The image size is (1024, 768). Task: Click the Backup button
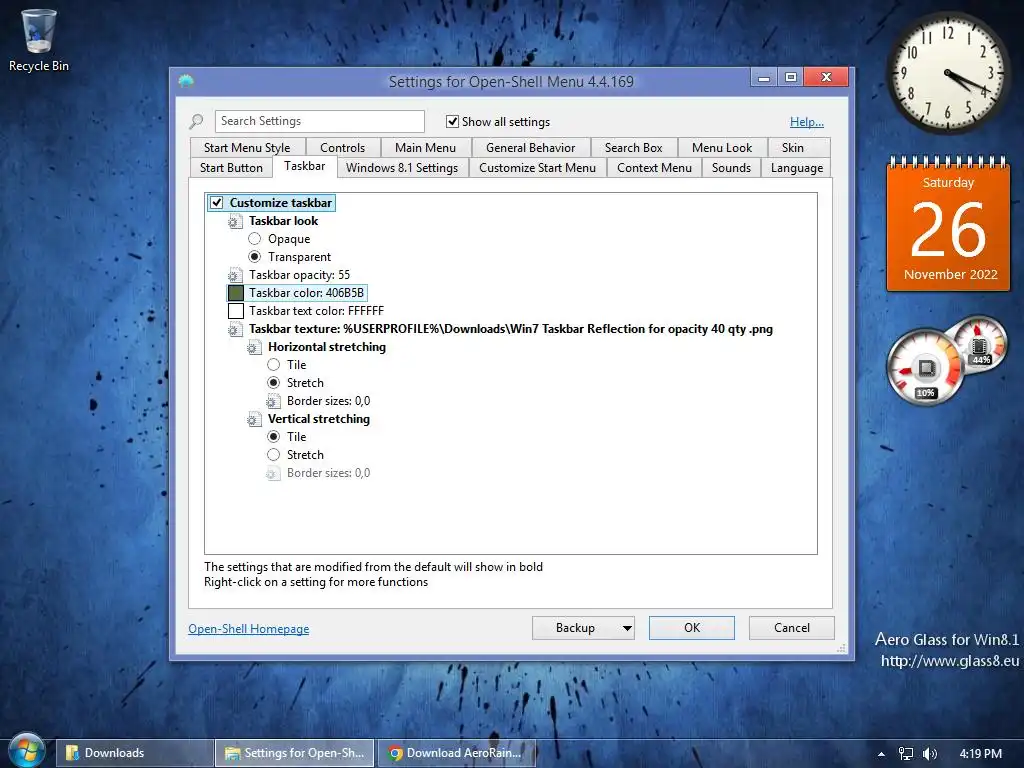coord(575,628)
